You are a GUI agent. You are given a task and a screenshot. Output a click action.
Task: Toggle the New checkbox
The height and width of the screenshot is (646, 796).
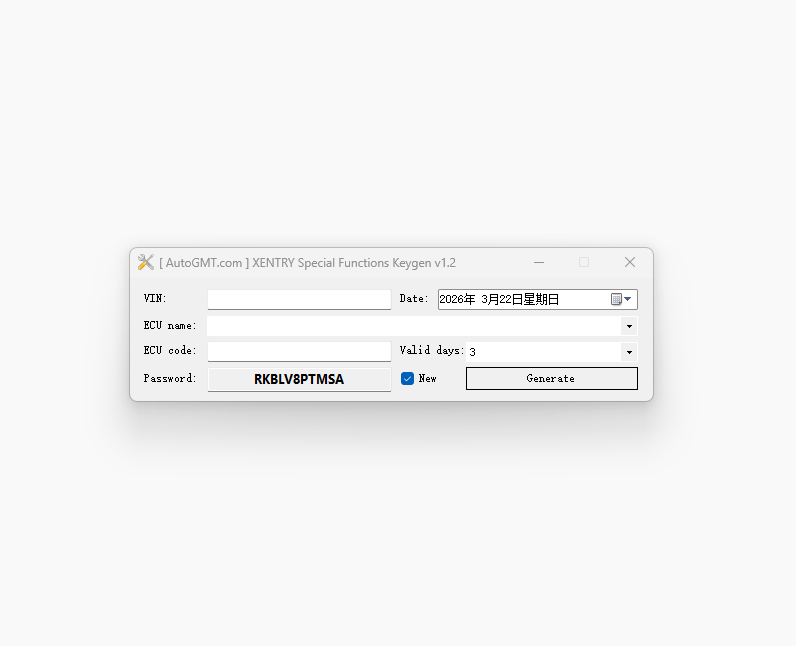click(x=407, y=379)
